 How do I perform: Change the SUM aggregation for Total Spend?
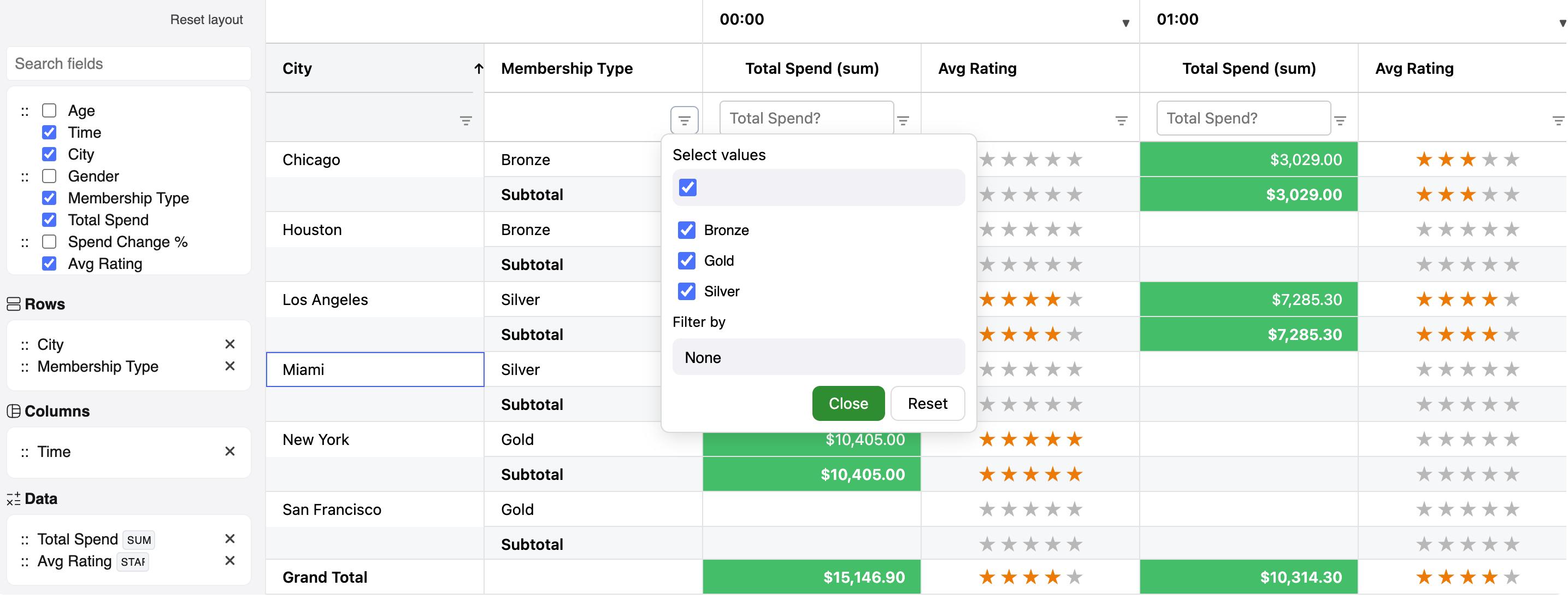click(x=139, y=540)
